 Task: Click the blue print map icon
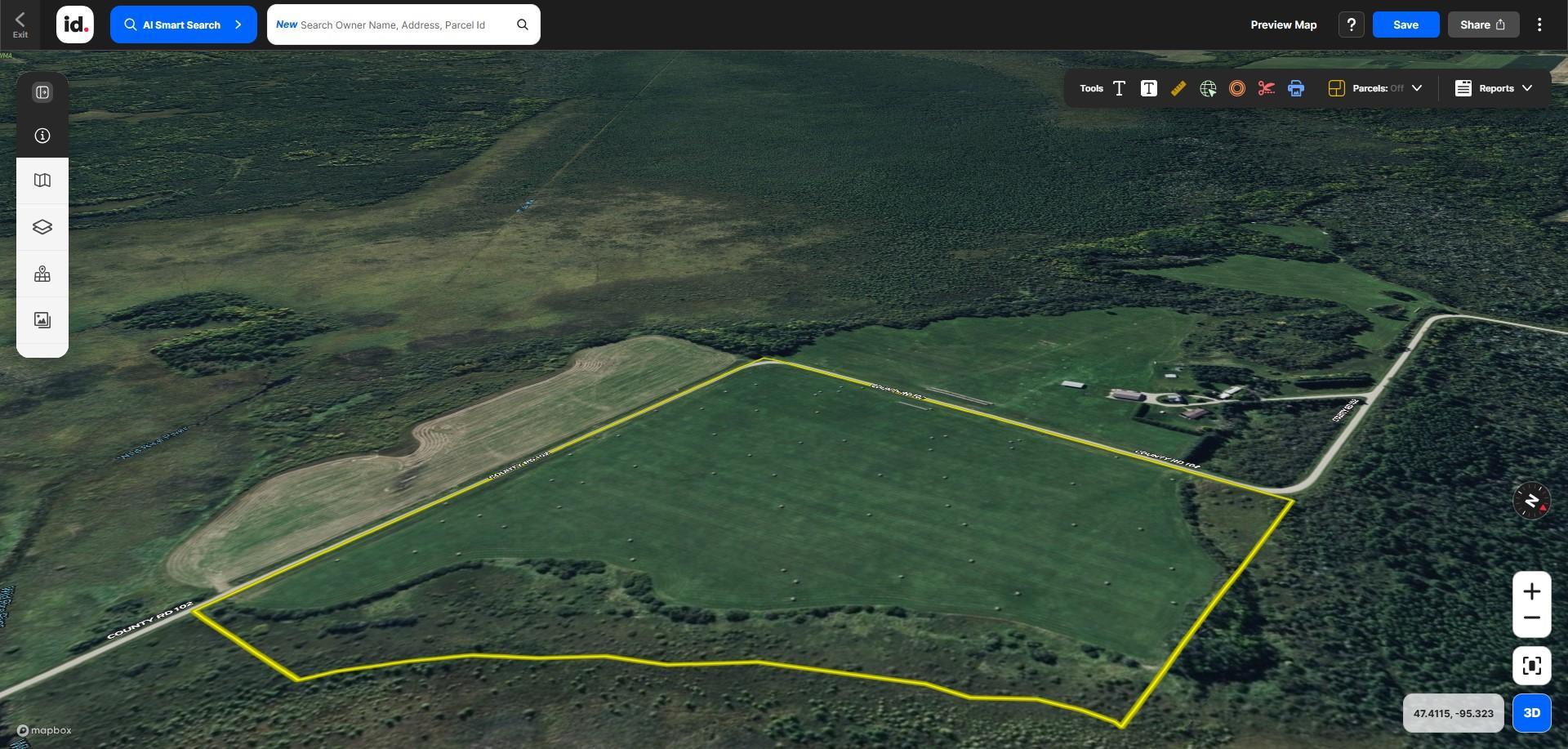click(1295, 88)
